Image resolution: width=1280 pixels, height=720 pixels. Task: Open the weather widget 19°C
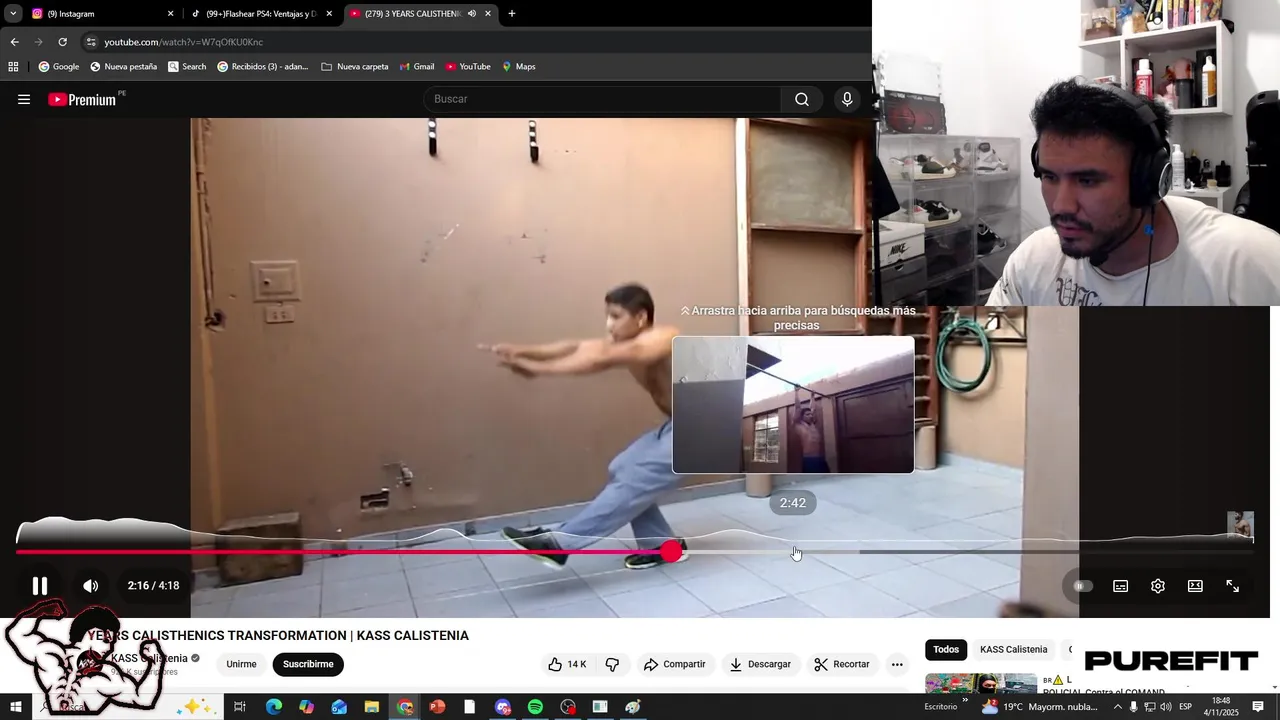coord(1040,707)
